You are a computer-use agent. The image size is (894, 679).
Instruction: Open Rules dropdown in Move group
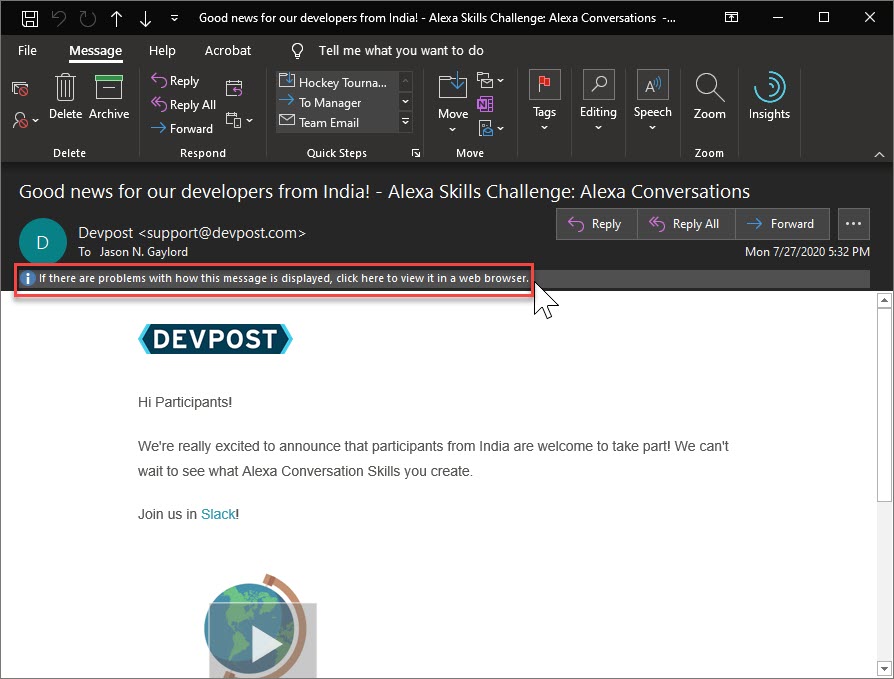pyautogui.click(x=490, y=80)
